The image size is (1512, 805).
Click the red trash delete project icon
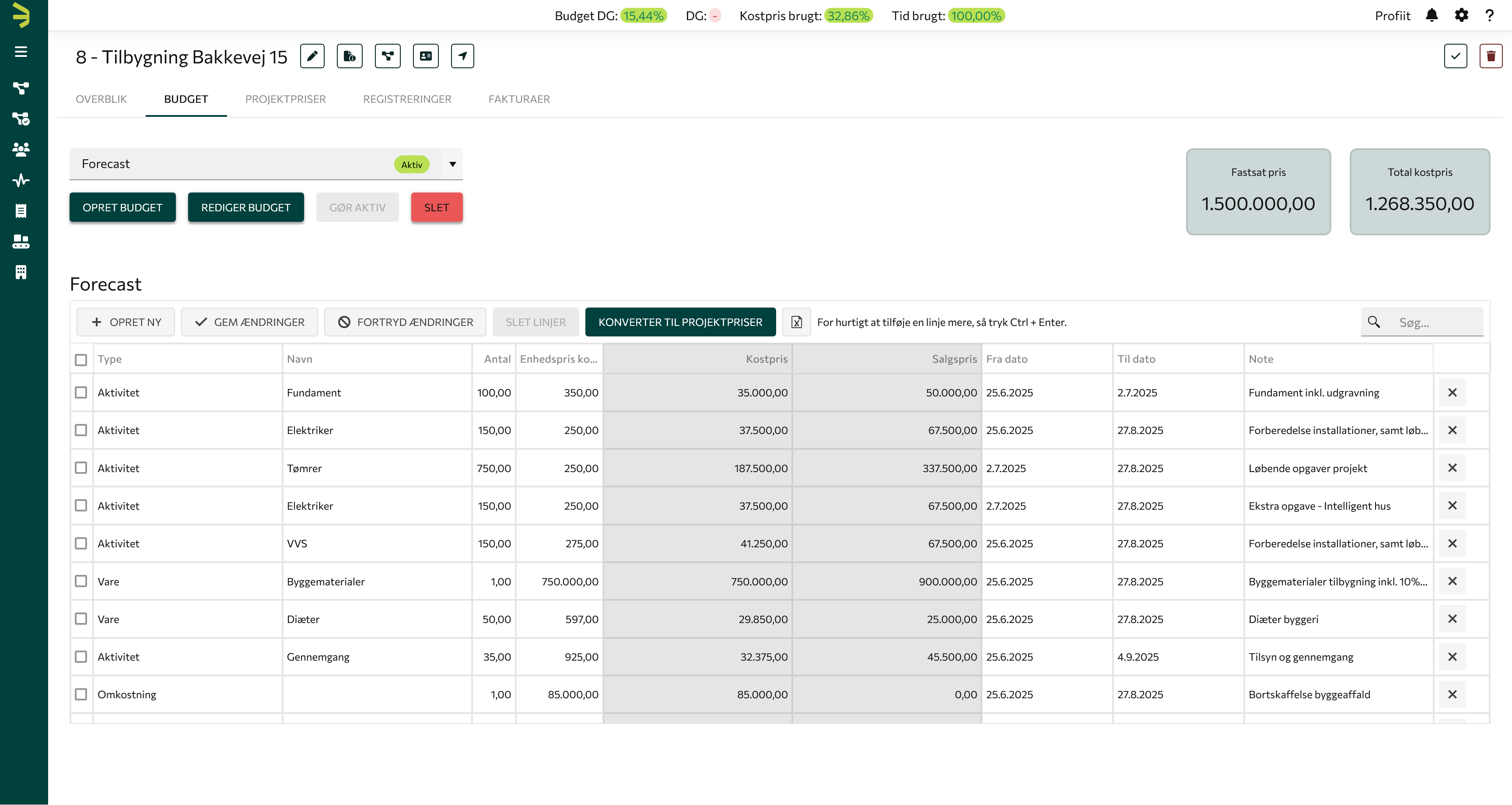point(1490,56)
